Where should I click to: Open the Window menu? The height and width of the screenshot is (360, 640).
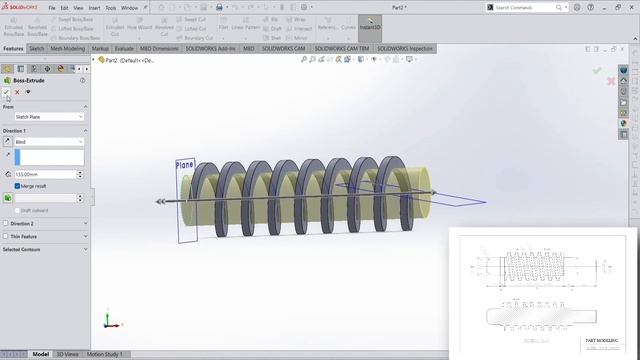pos(129,8)
